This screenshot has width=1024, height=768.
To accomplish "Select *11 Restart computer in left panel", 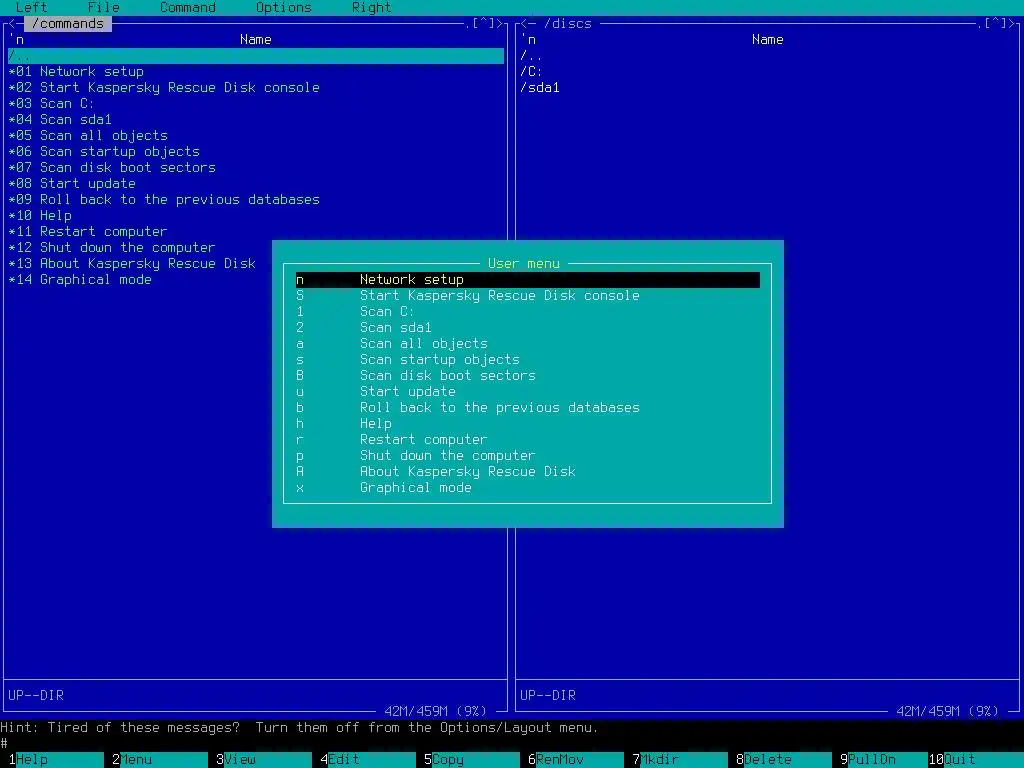I will pos(255,232).
